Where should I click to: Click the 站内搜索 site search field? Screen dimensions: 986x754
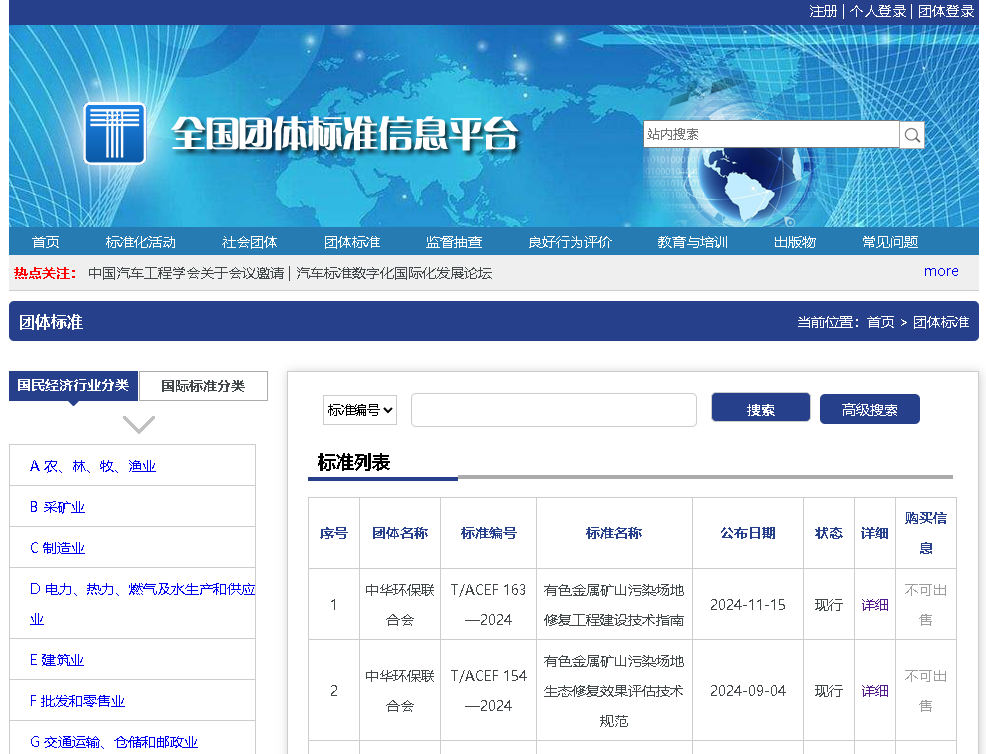770,134
